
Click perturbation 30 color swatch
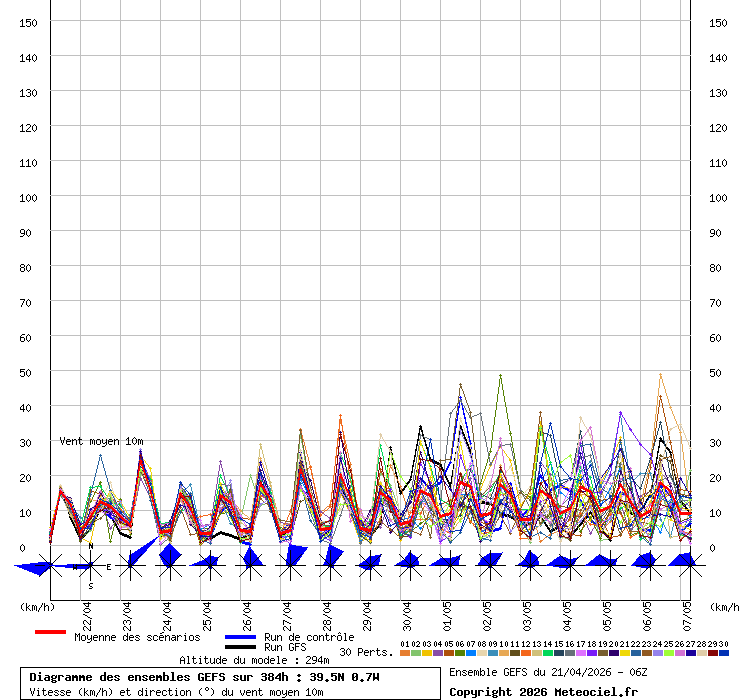tap(724, 653)
